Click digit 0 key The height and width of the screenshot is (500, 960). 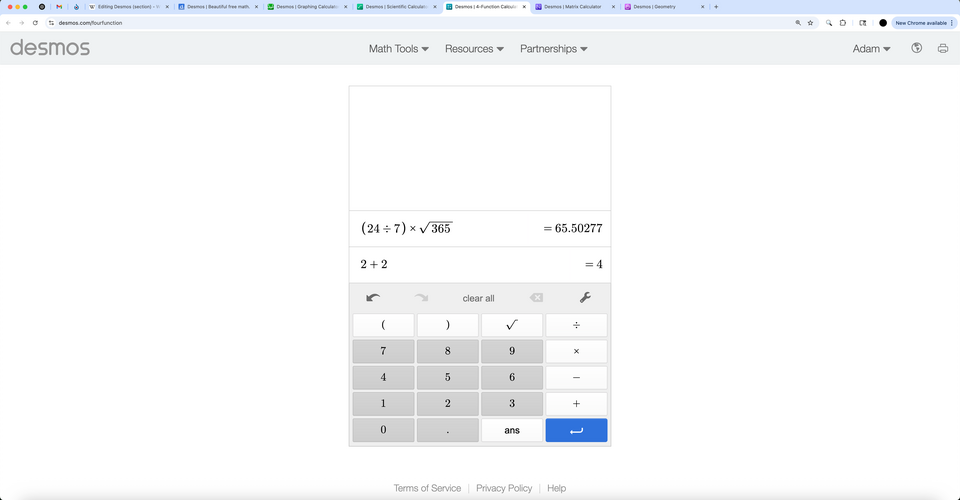[x=383, y=430]
